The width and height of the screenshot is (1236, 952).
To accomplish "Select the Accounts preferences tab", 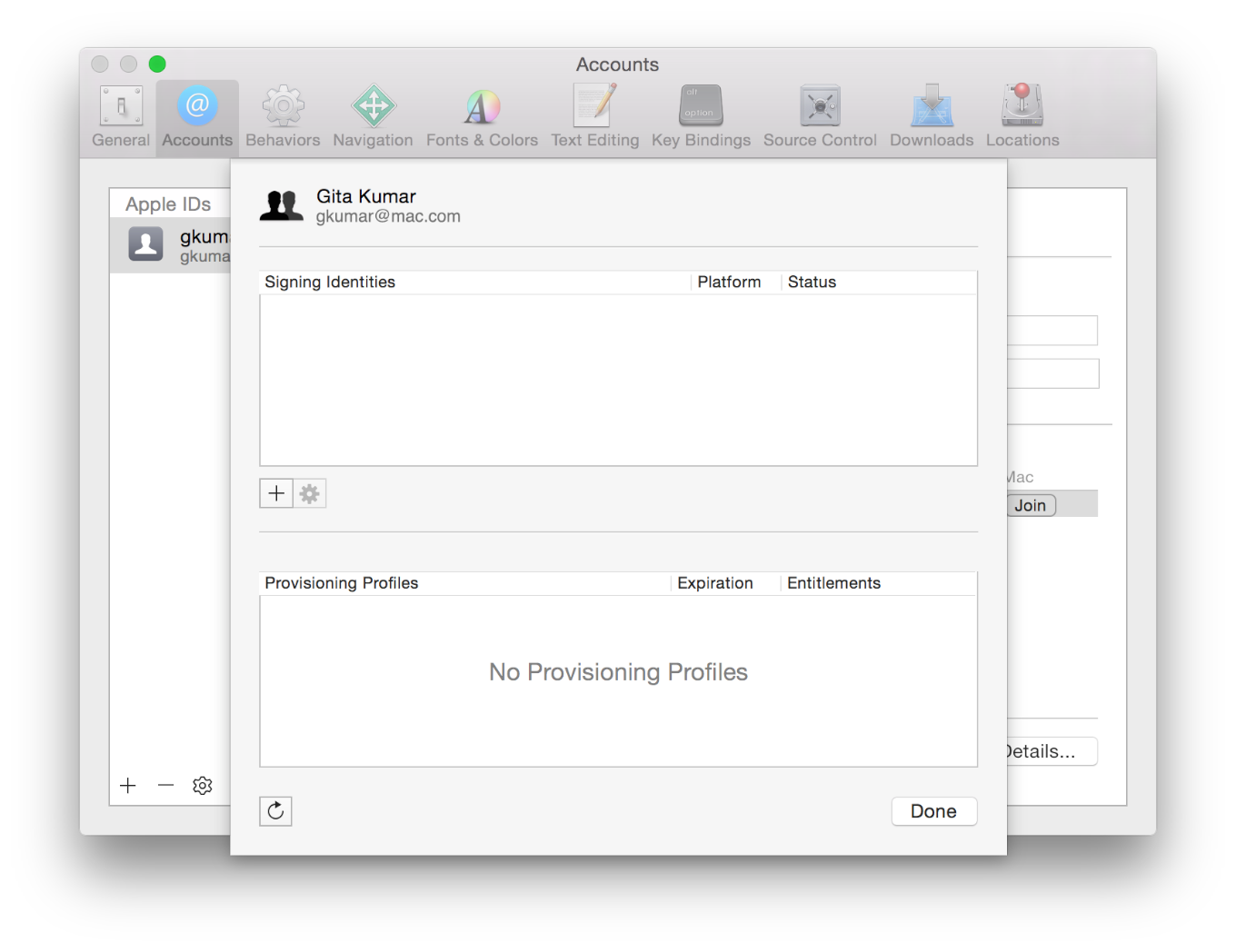I will point(197,118).
